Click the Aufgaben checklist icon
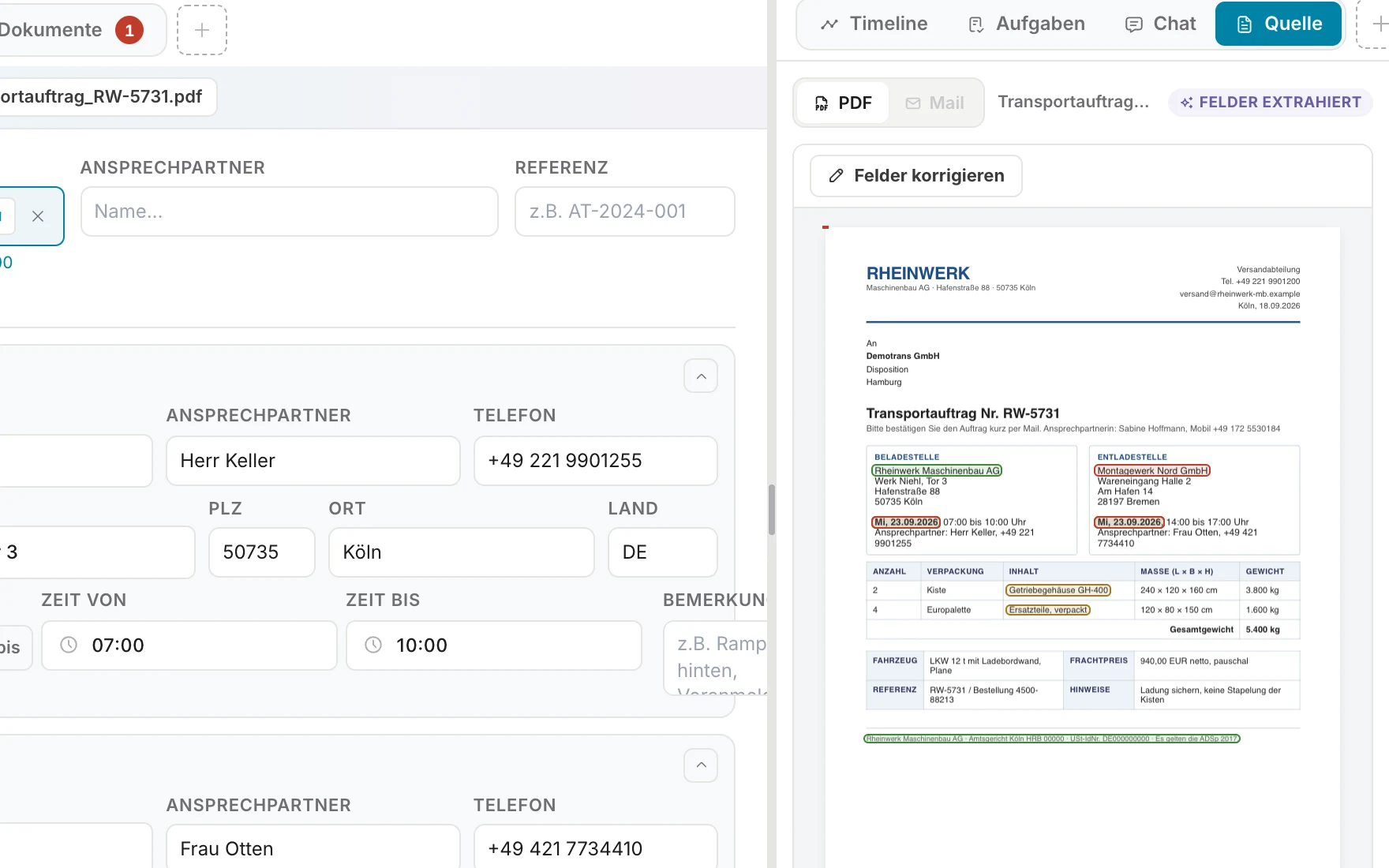Screen dimensions: 1389x868 (x=976, y=24)
